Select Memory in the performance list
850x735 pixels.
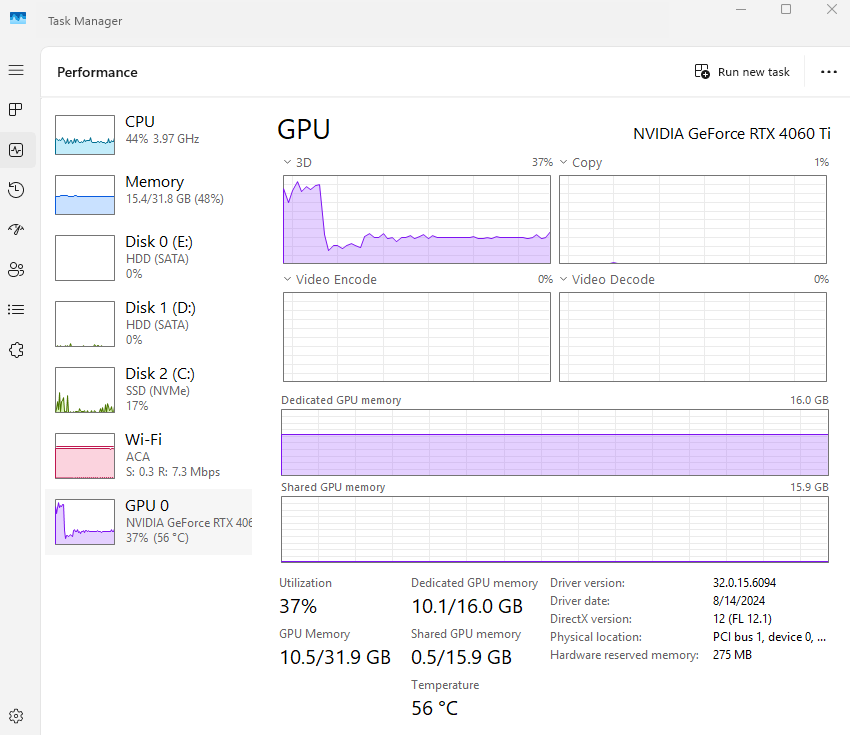[x=149, y=195]
